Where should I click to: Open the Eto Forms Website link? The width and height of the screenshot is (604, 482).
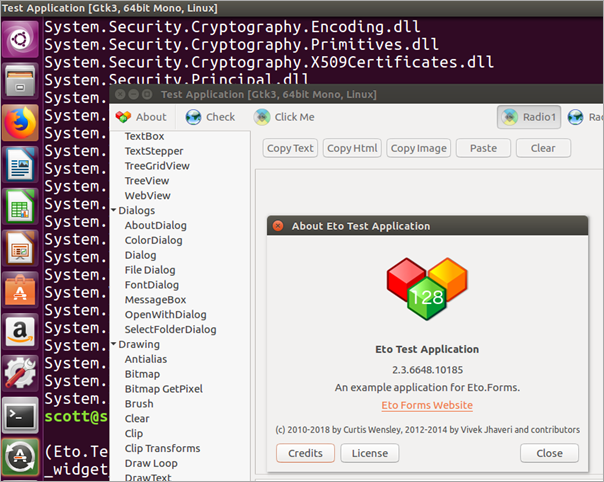[x=427, y=405]
